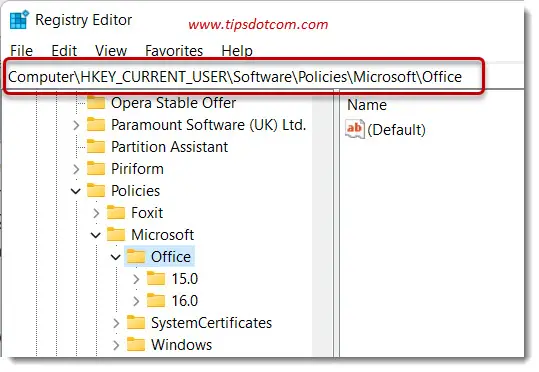The width and height of the screenshot is (539, 372).
Task: Collapse the Office key
Action: tap(116, 257)
